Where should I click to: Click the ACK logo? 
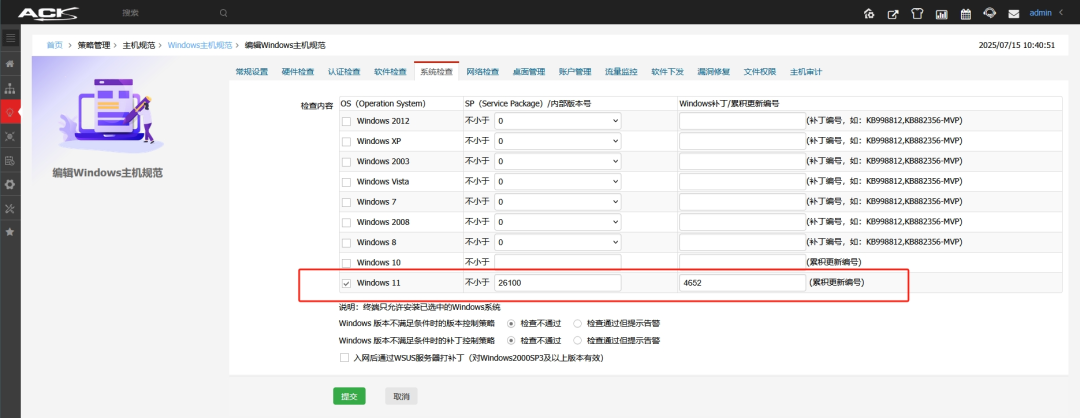[x=48, y=13]
